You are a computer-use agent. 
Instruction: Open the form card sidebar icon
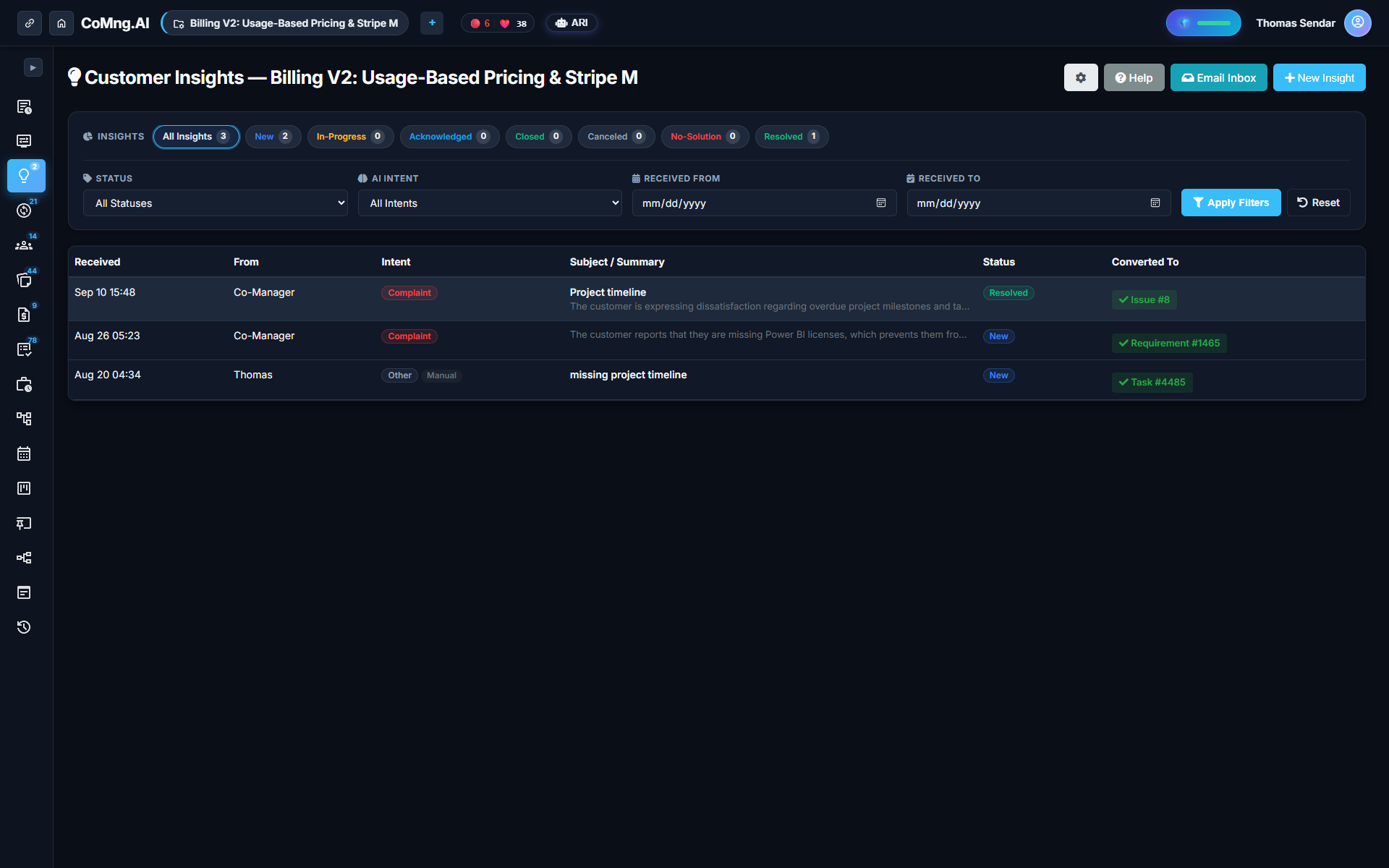point(24,592)
